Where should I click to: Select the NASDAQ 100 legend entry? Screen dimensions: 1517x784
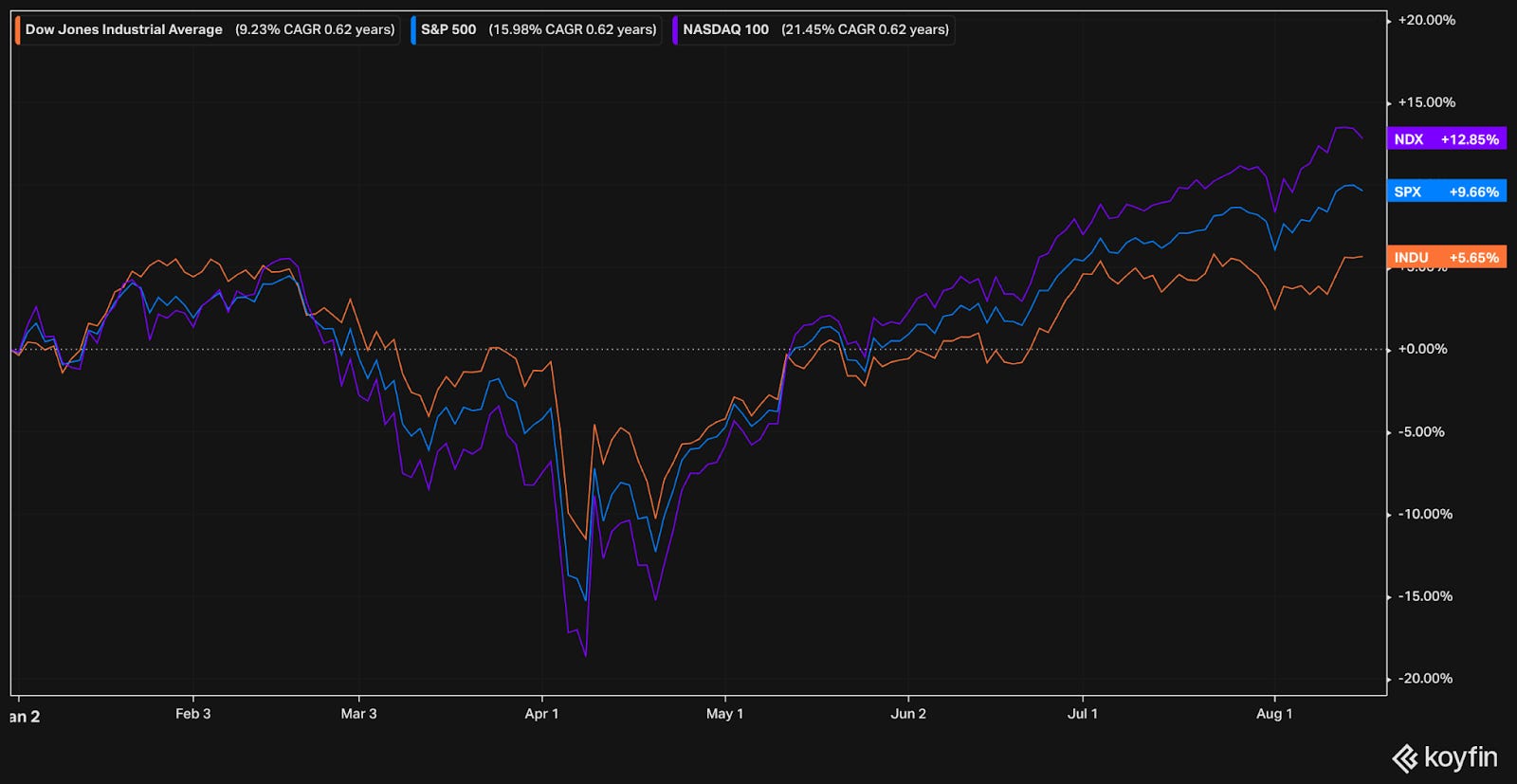tap(813, 29)
